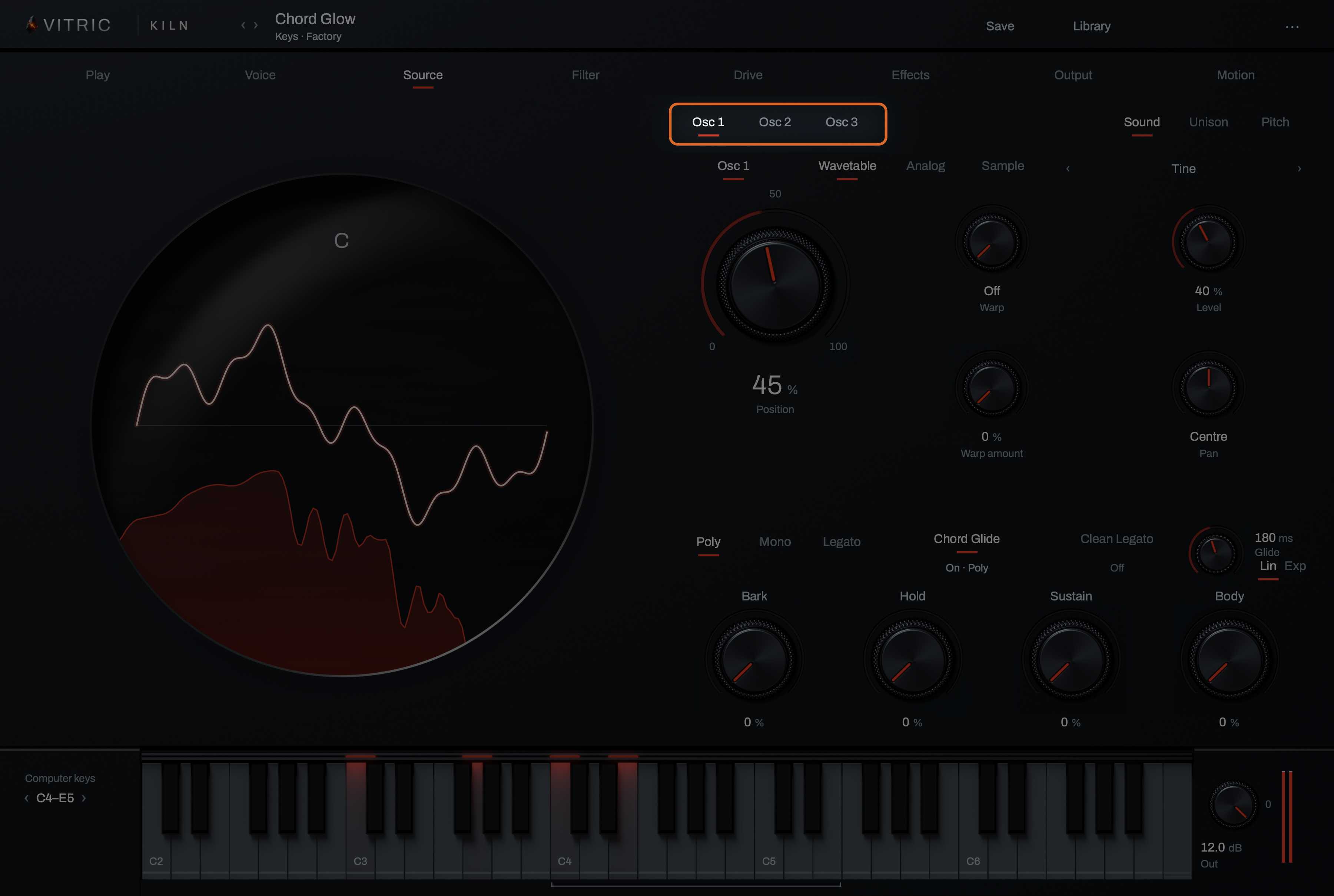
Task: Click the Save button
Action: (1000, 26)
